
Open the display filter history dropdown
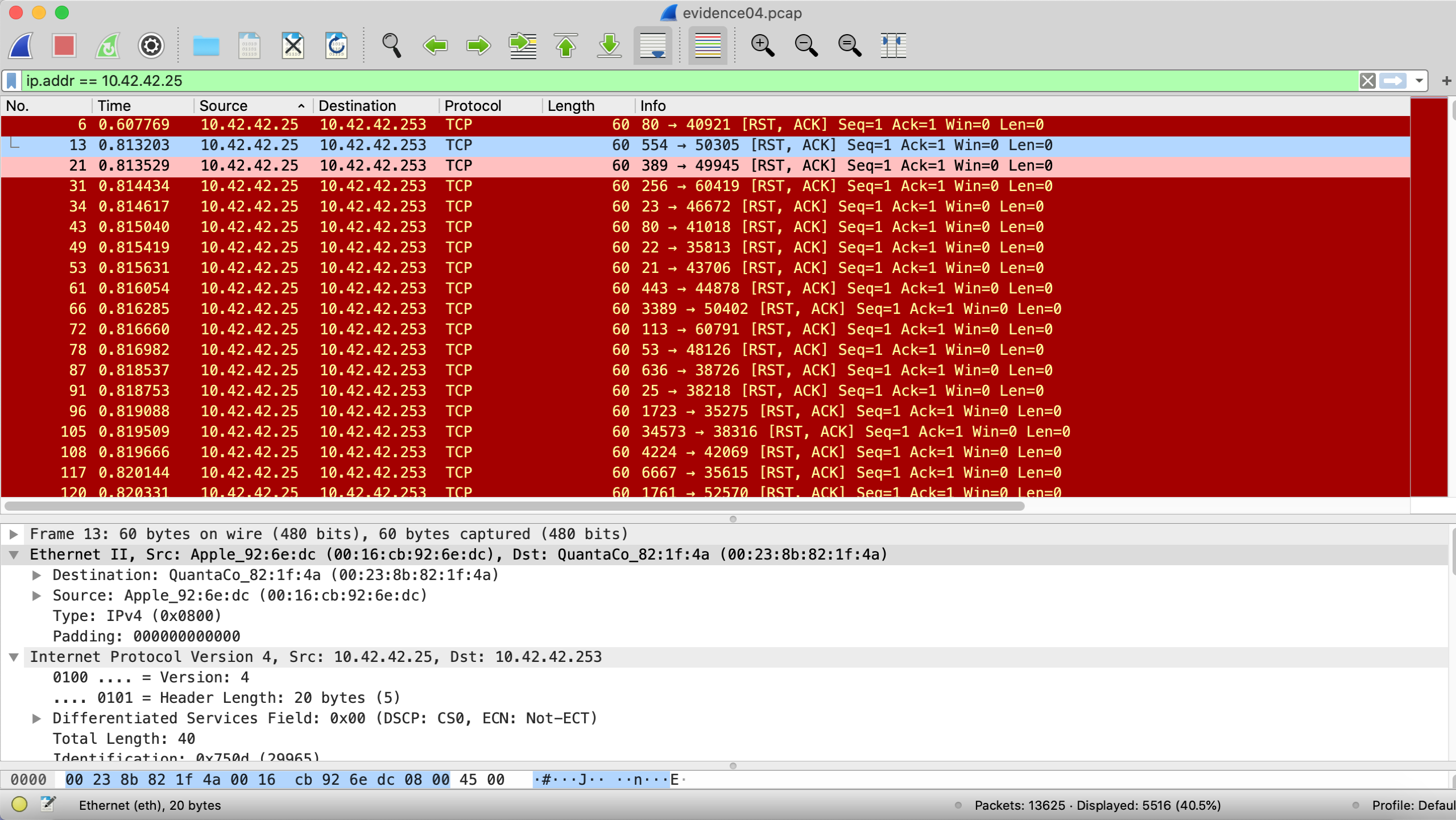(x=1420, y=81)
